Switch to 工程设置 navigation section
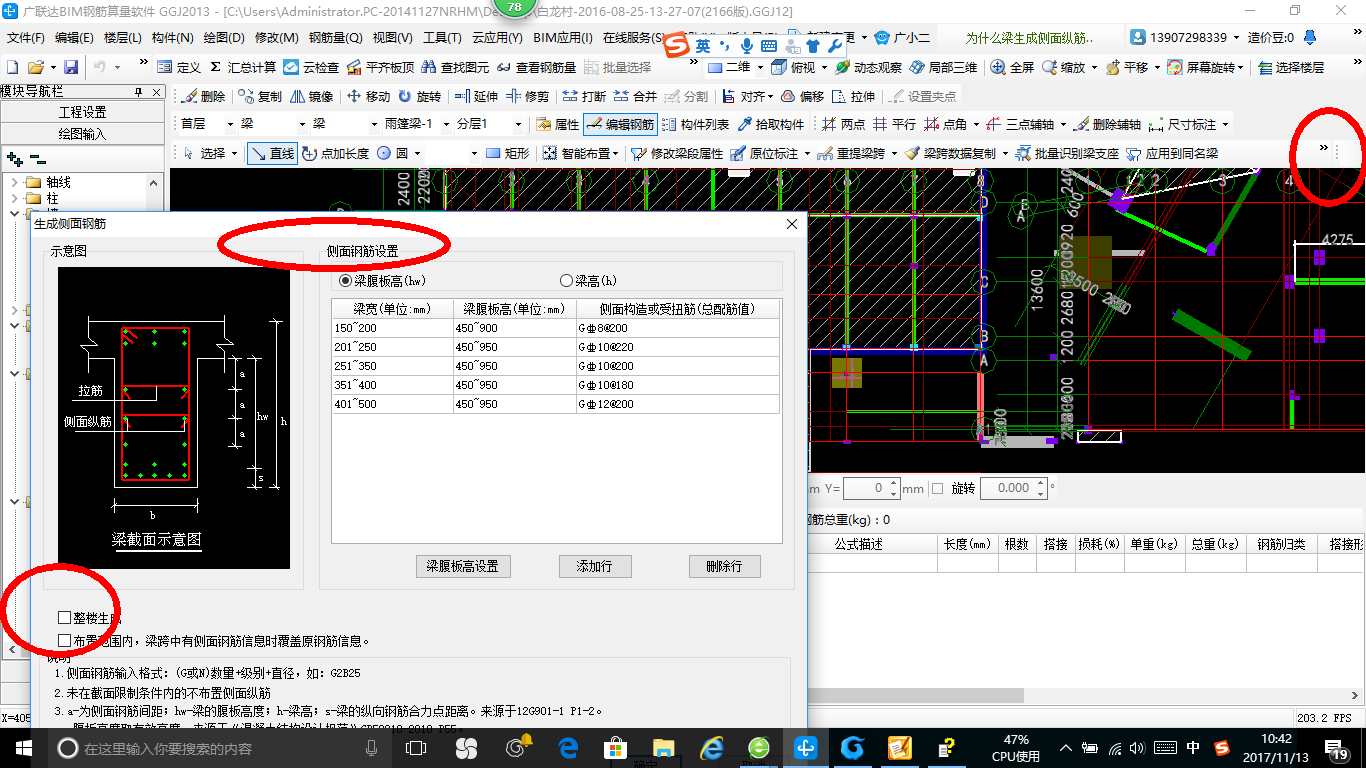 pos(82,112)
